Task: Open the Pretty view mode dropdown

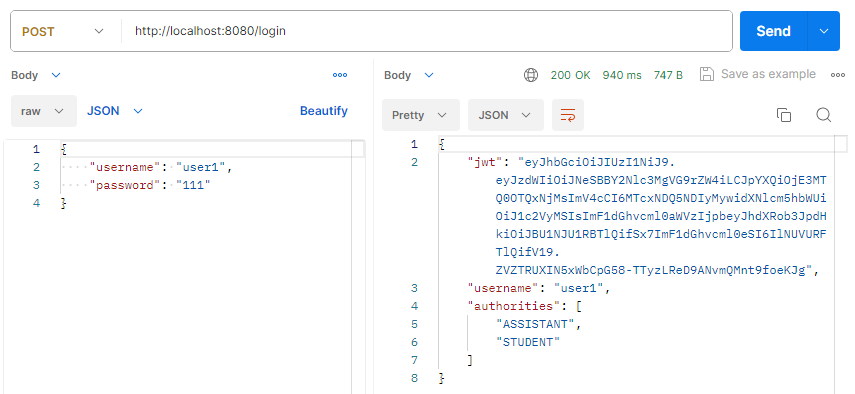Action: pos(420,115)
